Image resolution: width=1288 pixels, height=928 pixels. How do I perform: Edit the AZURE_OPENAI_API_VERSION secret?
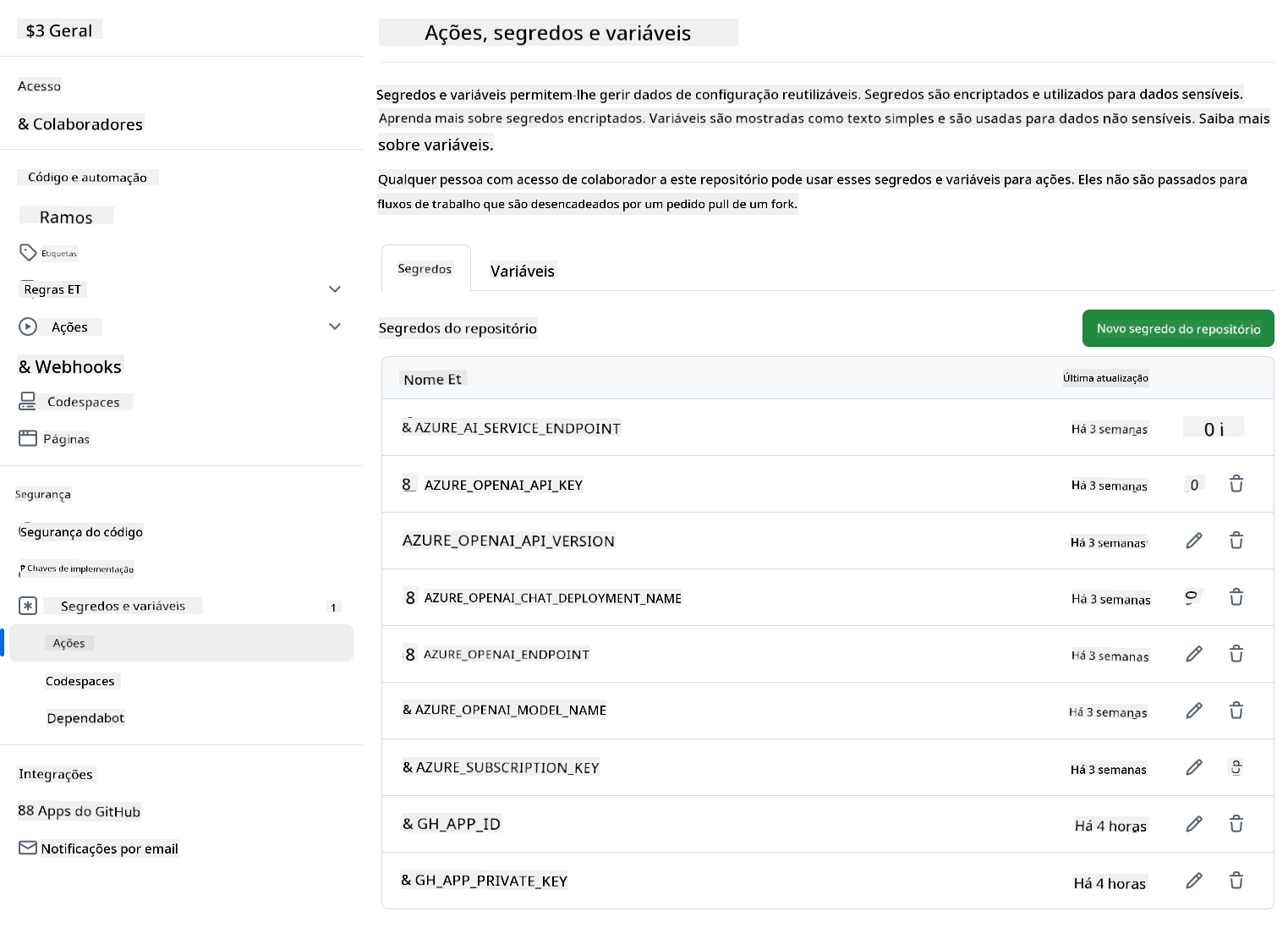point(1194,541)
